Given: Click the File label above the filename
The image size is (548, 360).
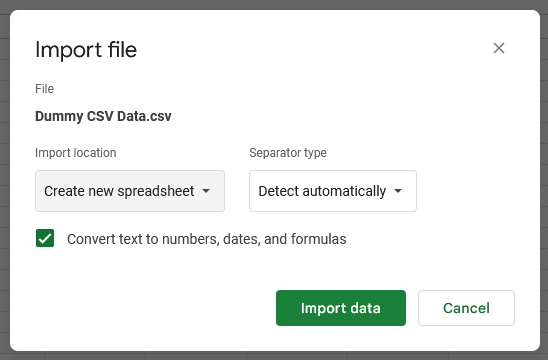Looking at the screenshot, I should tap(44, 89).
